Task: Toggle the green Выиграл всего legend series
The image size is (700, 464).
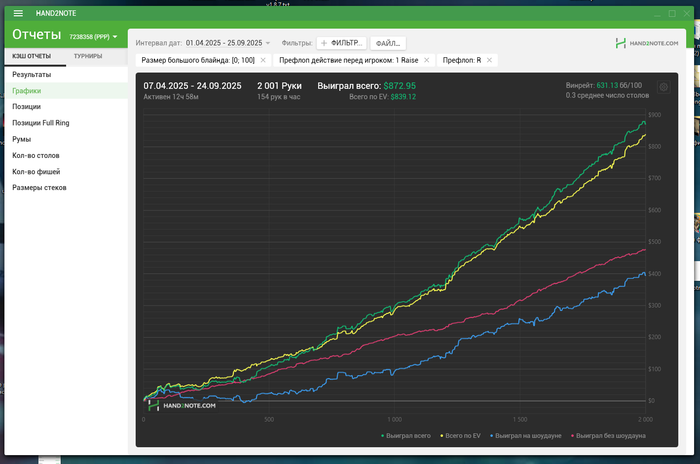Action: (406, 435)
